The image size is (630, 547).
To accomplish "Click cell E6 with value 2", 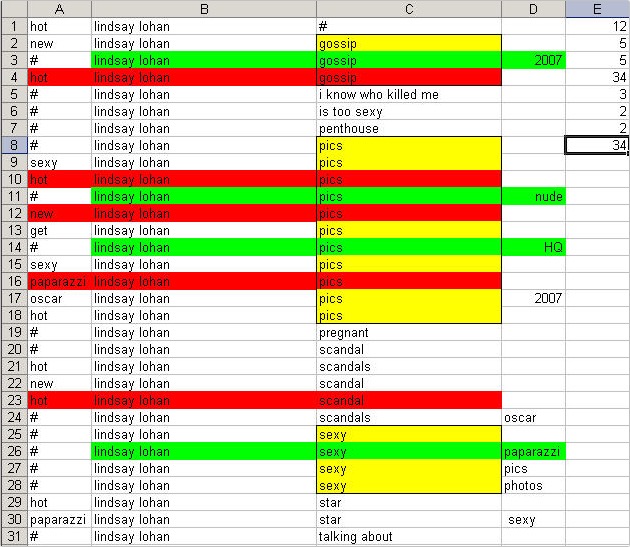I will click(x=597, y=111).
